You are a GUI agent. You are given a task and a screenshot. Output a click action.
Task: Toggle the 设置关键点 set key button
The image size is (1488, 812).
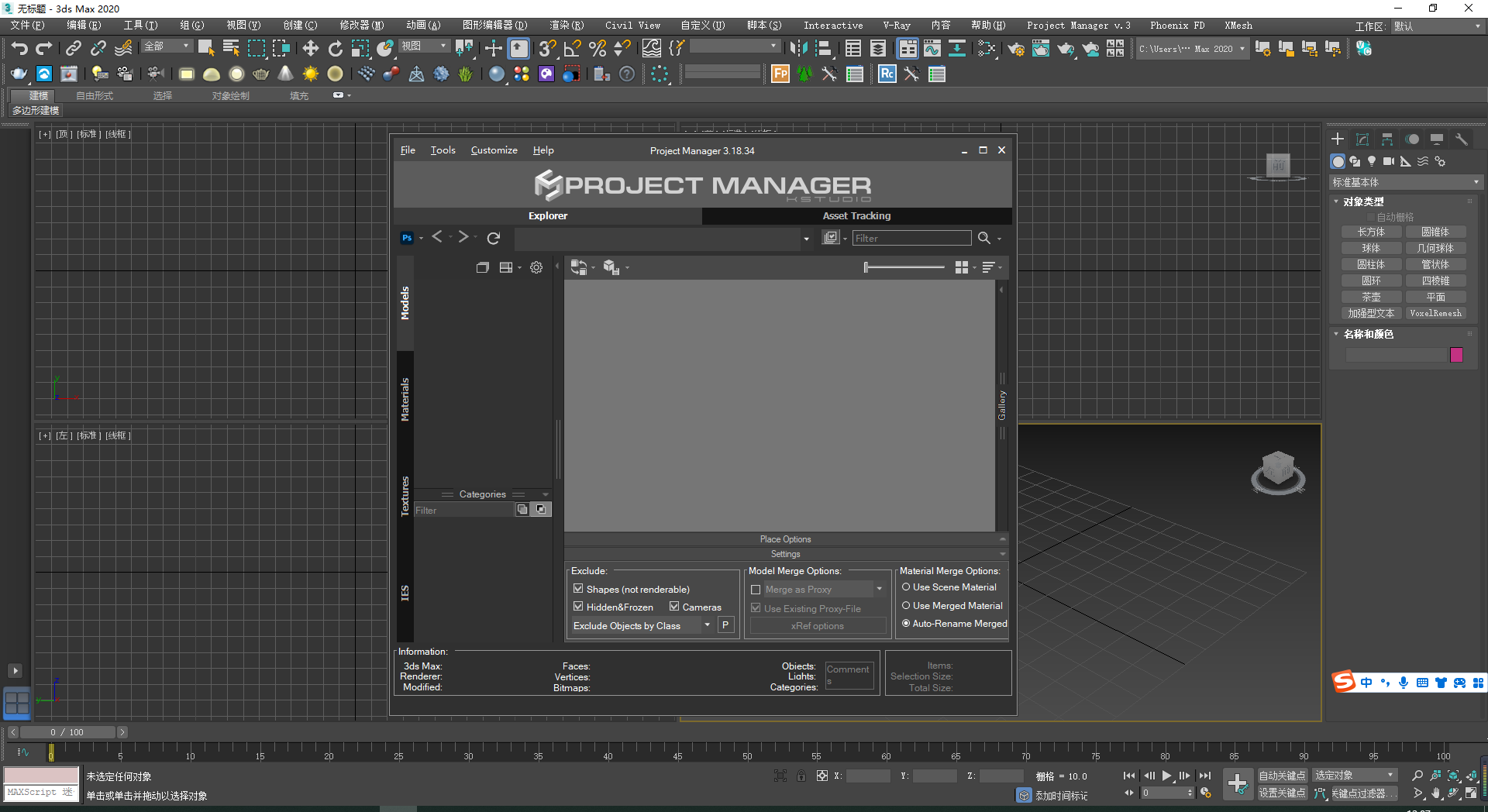coord(1282,793)
